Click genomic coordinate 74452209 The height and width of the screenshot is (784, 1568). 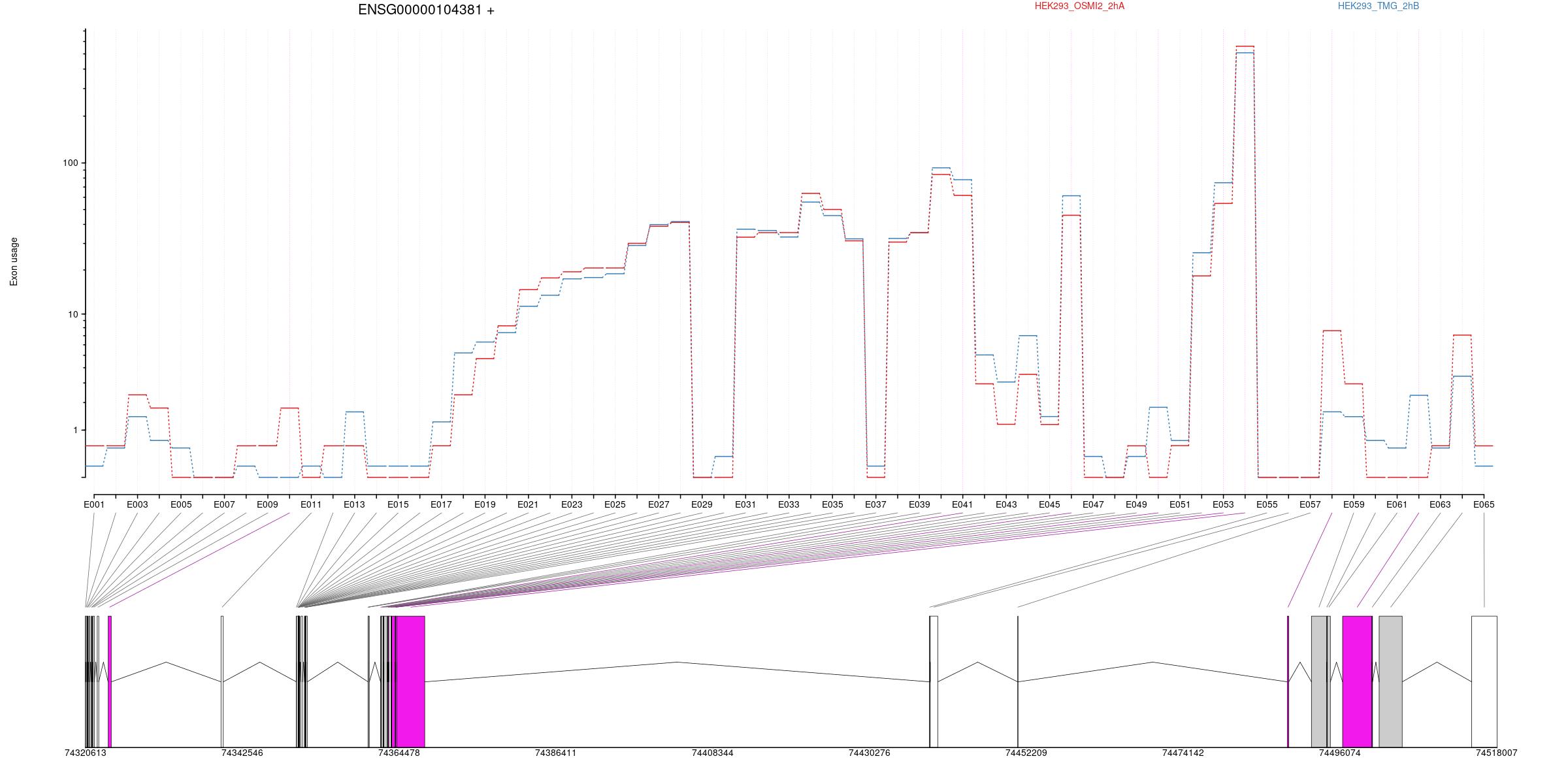point(1026,753)
